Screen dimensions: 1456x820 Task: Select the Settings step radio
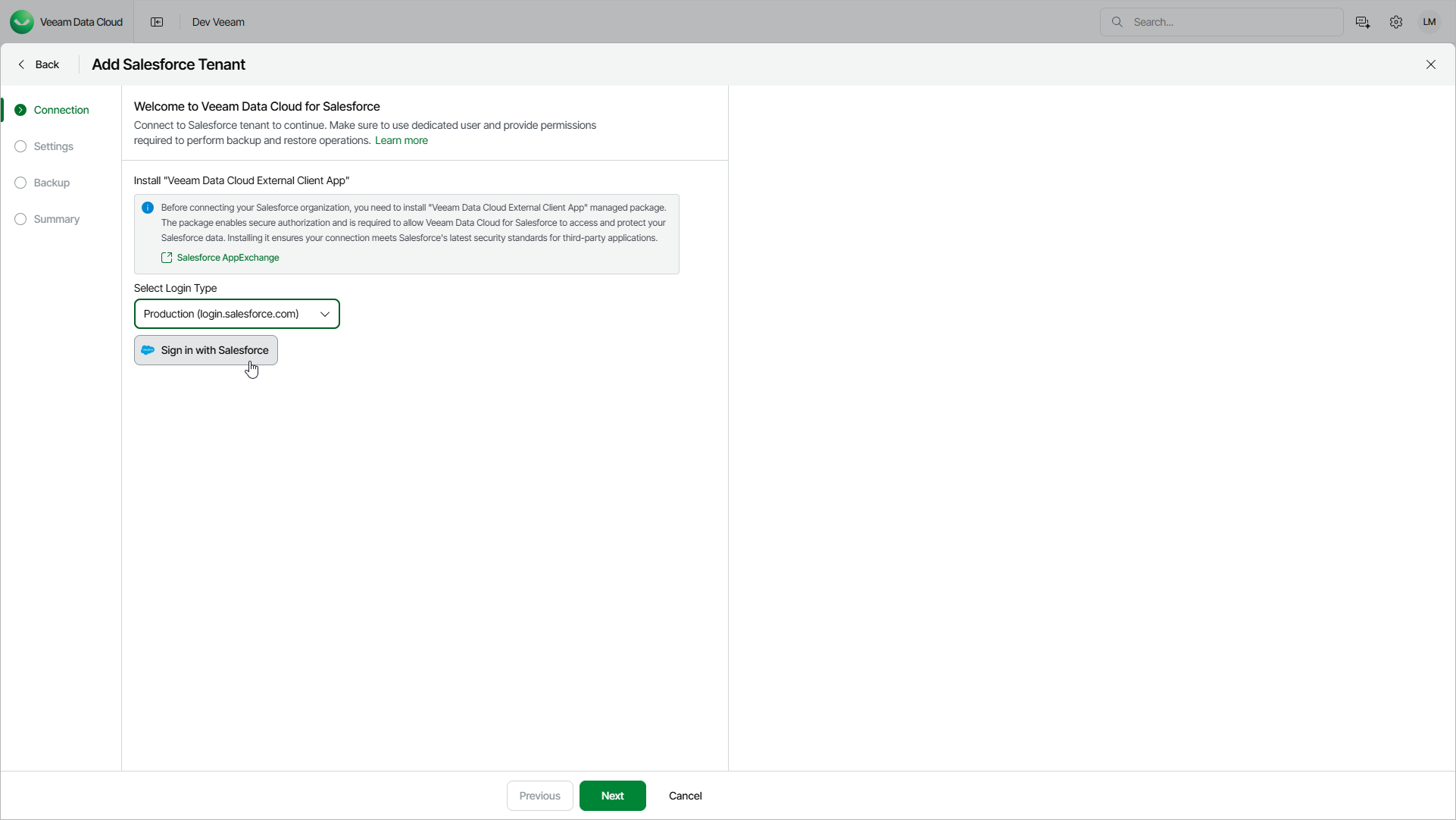(20, 146)
